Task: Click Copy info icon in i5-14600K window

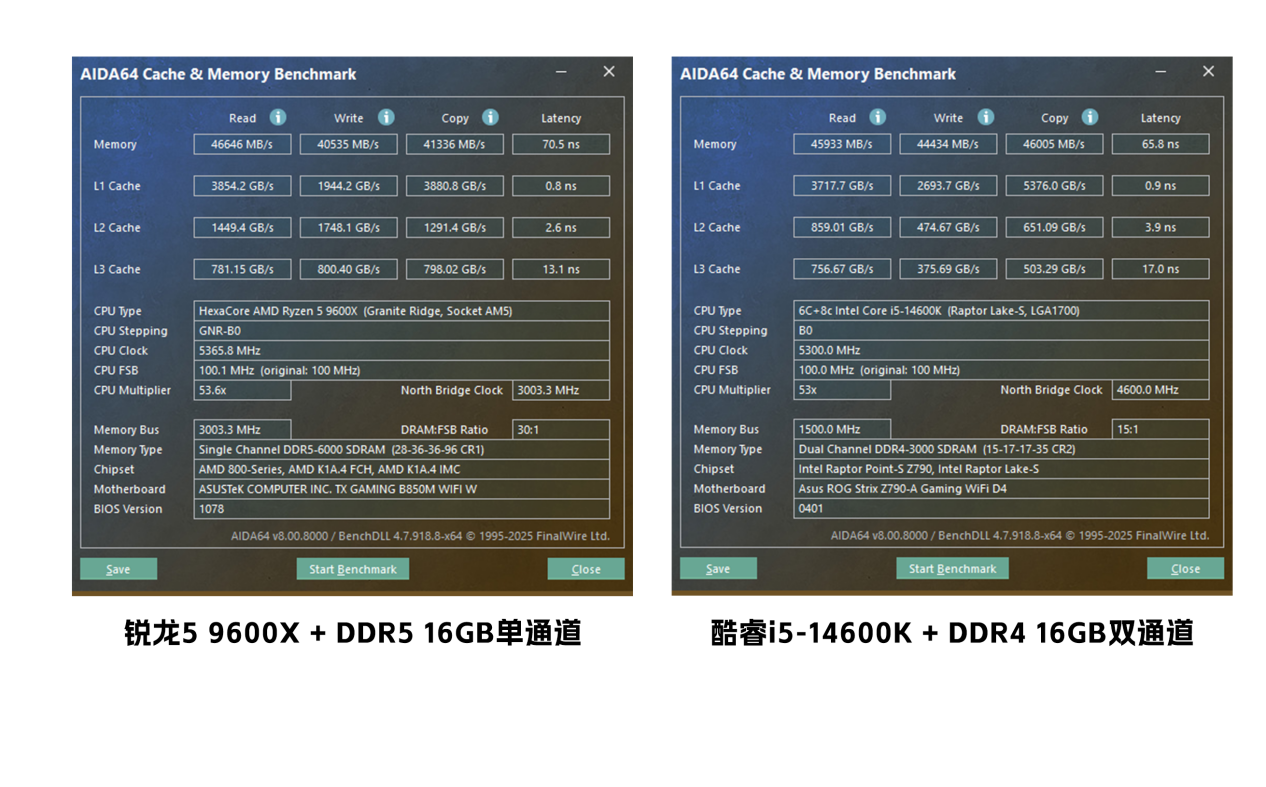Action: [1090, 117]
